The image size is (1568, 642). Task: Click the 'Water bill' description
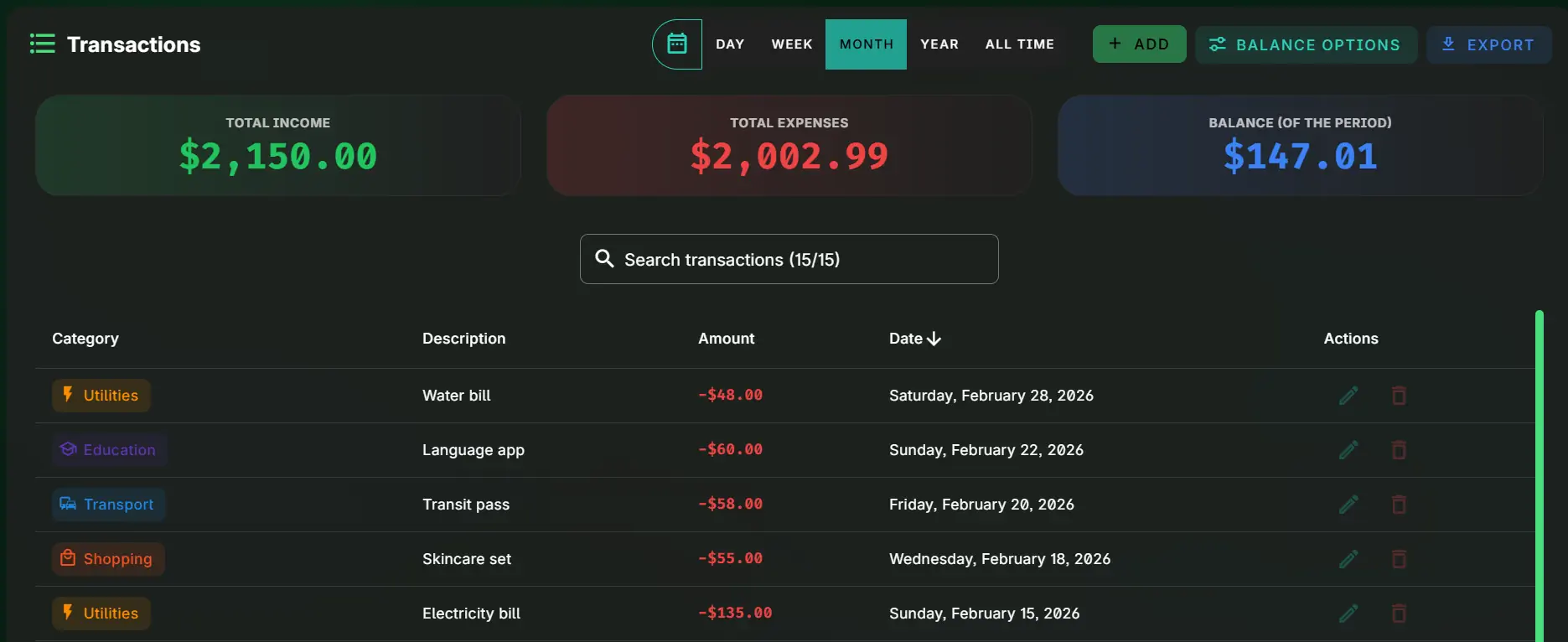coord(457,396)
